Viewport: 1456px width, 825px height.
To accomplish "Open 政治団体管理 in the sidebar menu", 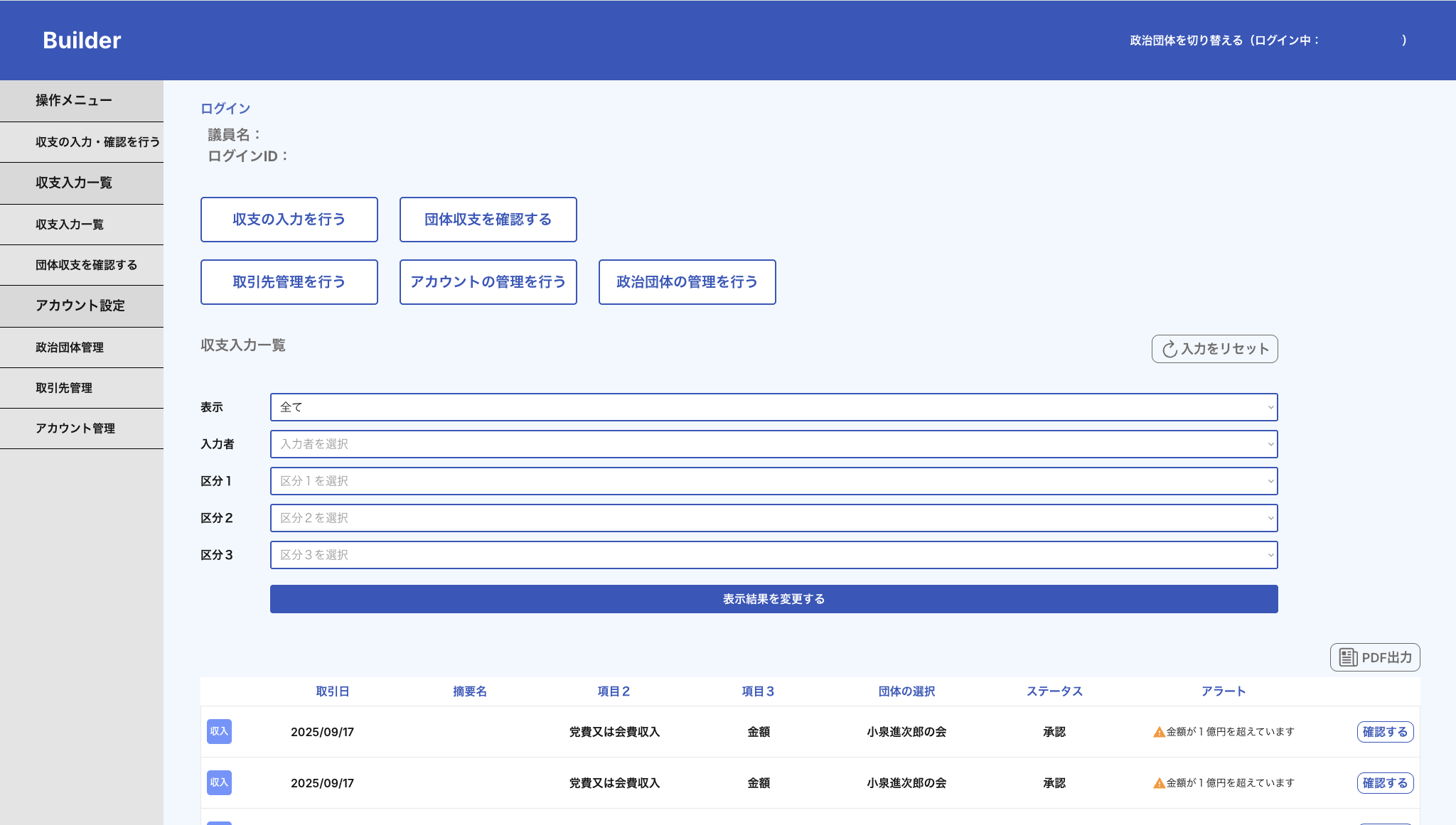I will tap(70, 347).
